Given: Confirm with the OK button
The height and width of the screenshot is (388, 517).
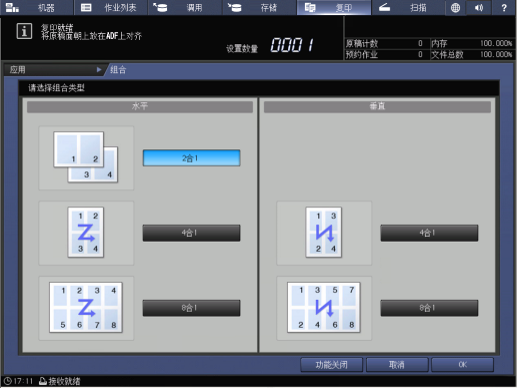Looking at the screenshot, I should (462, 365).
